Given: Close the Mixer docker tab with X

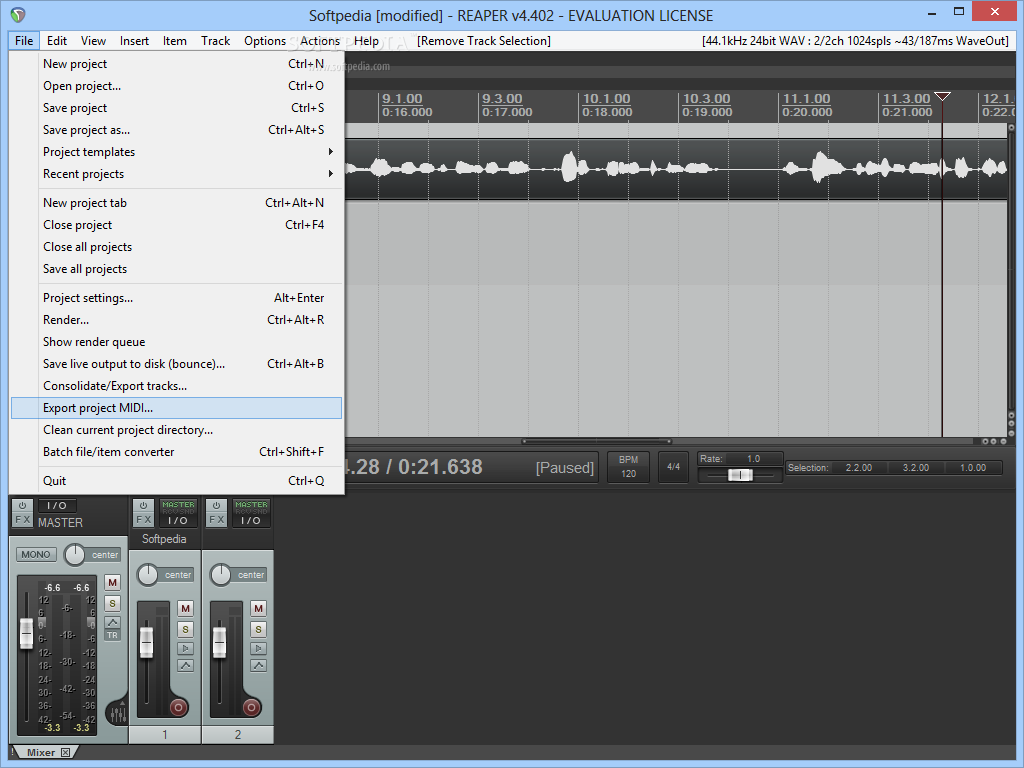Looking at the screenshot, I should [x=65, y=752].
